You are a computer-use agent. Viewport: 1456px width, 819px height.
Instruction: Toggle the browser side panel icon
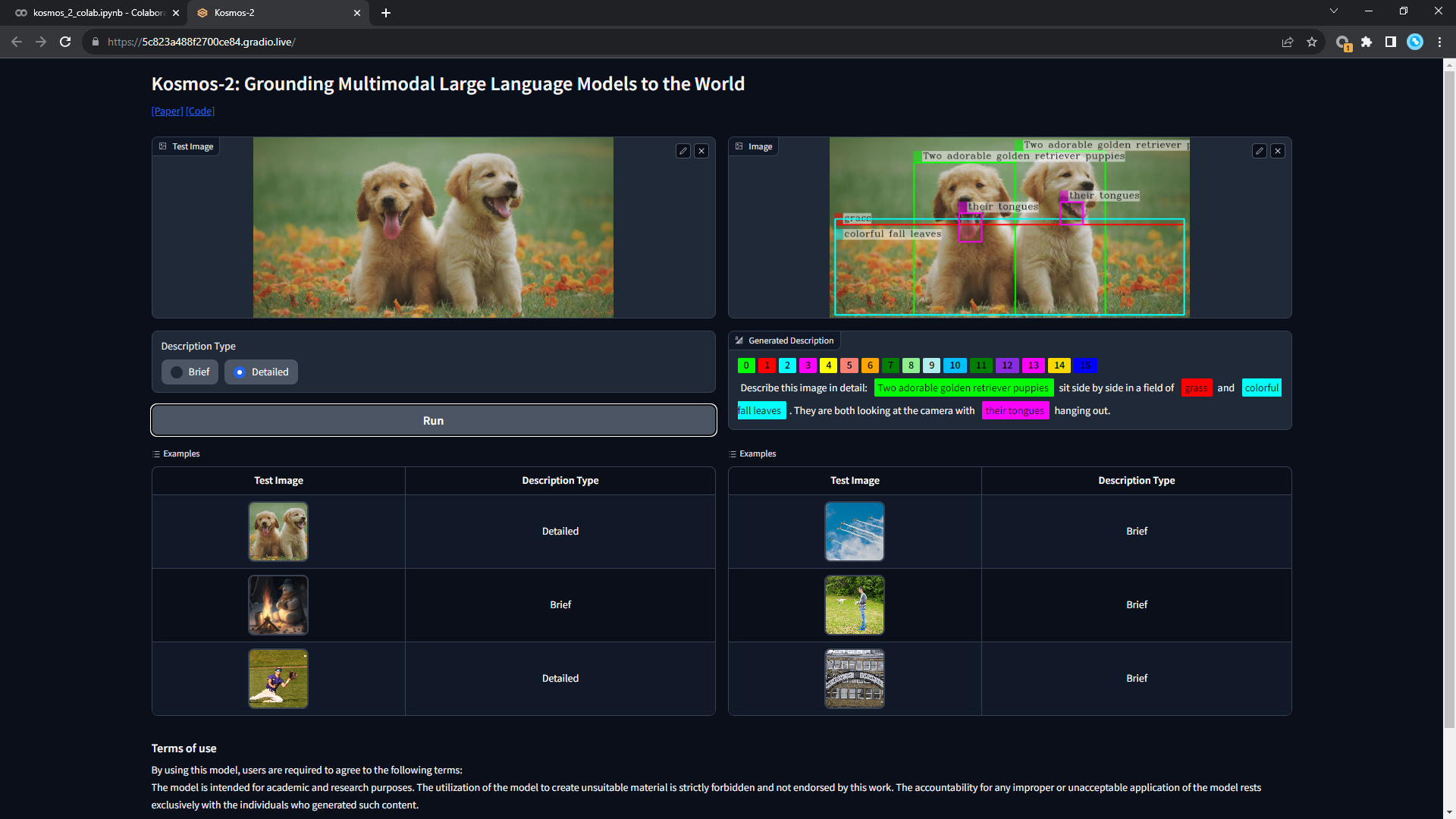coord(1390,42)
